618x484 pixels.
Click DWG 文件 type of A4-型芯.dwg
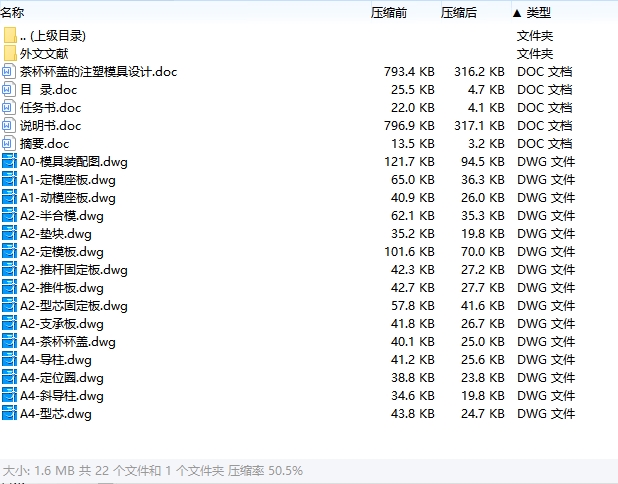point(546,414)
